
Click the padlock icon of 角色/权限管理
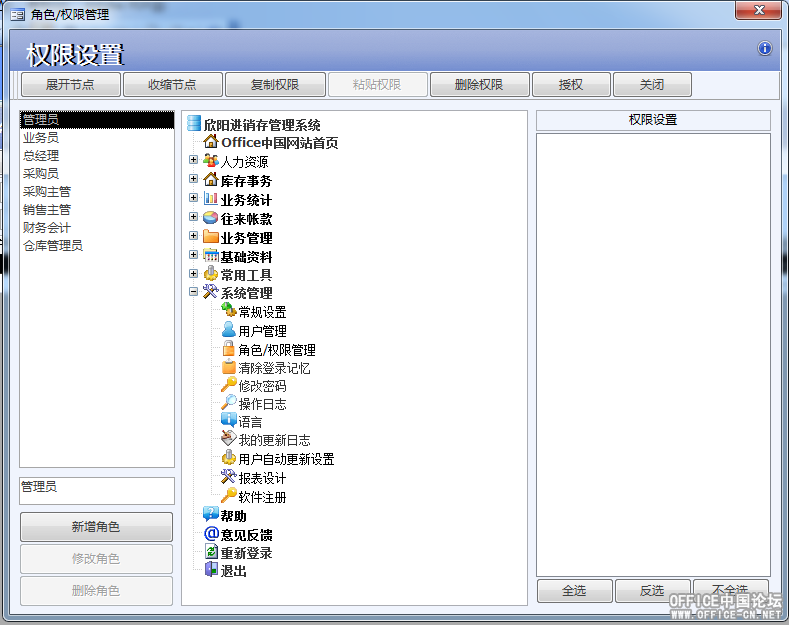pyautogui.click(x=228, y=348)
